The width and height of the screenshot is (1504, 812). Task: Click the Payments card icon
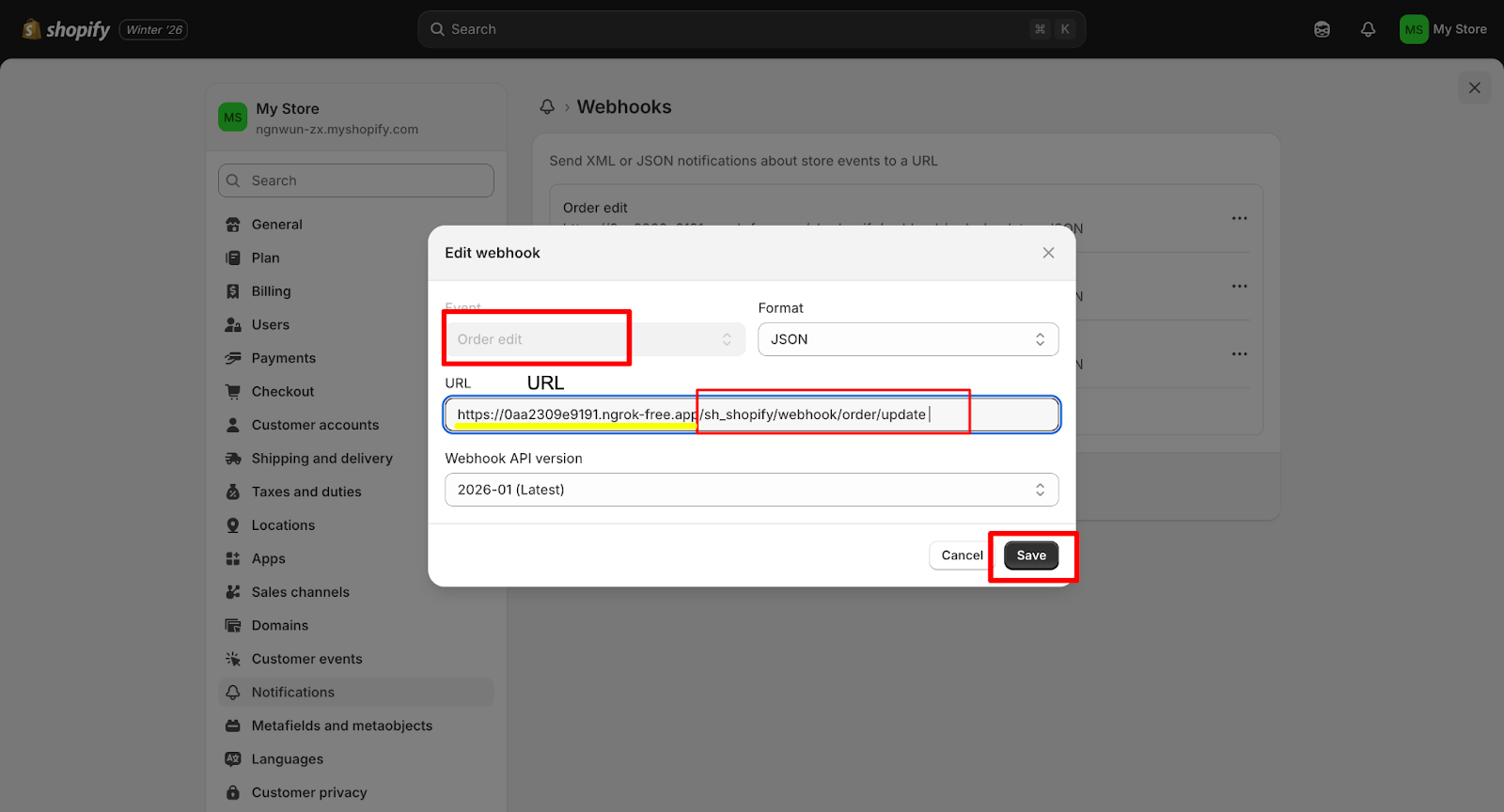coord(233,358)
